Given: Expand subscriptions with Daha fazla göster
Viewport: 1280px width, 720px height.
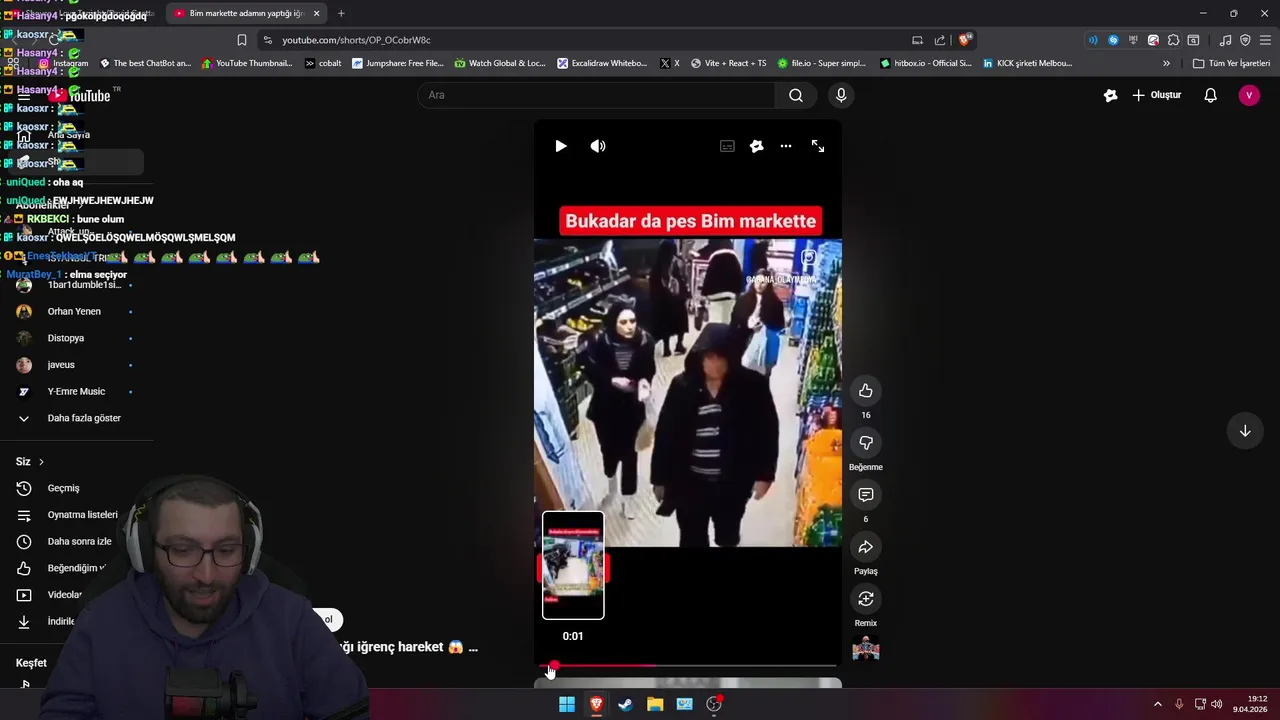Looking at the screenshot, I should [x=84, y=418].
